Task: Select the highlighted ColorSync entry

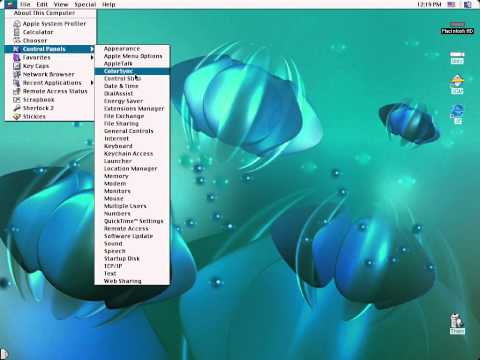Action: [132, 71]
